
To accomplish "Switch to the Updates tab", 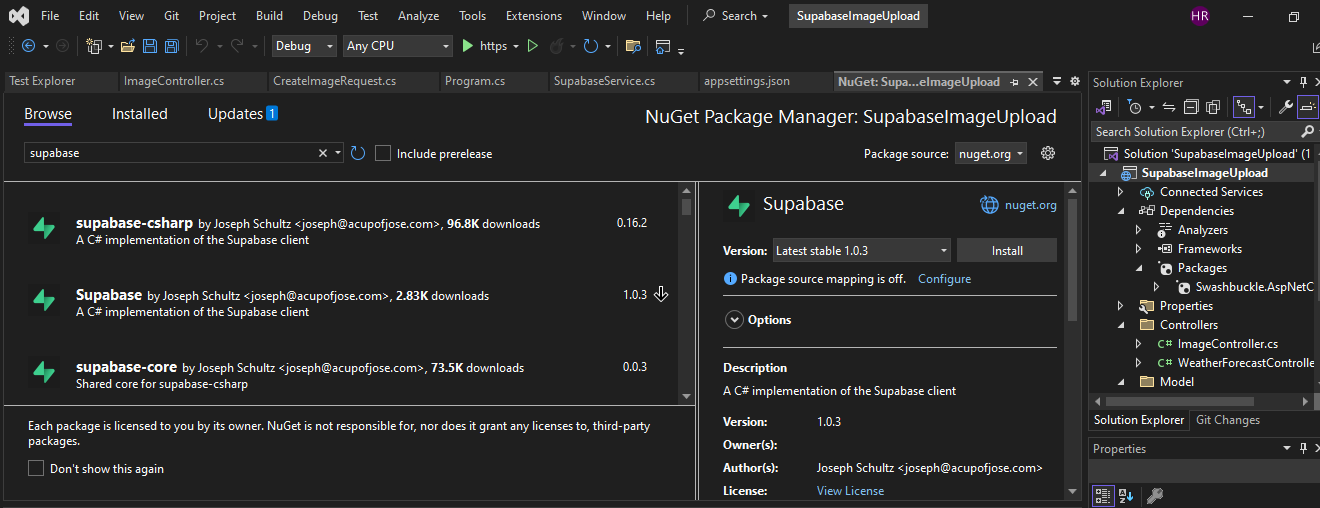I will [242, 114].
